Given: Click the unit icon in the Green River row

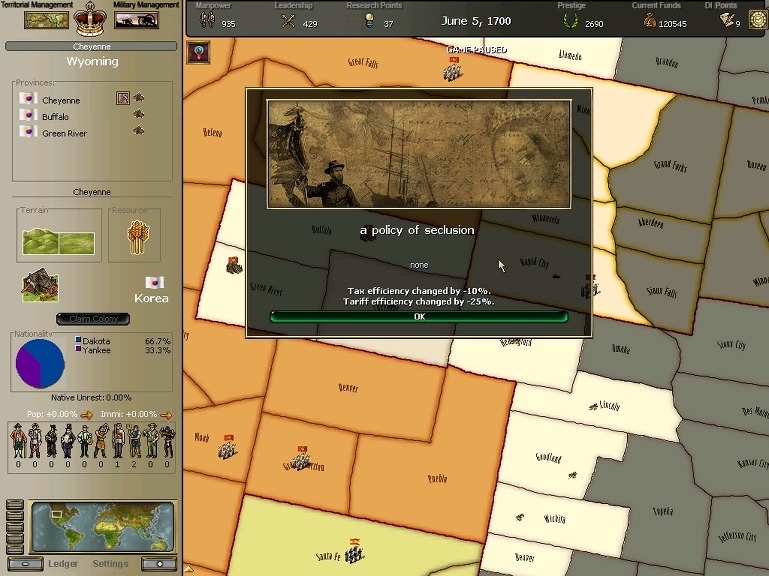Looking at the screenshot, I should click(139, 131).
